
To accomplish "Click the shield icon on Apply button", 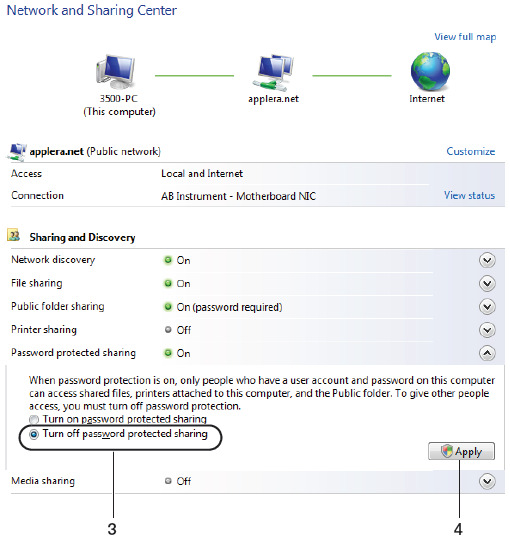I will click(447, 451).
